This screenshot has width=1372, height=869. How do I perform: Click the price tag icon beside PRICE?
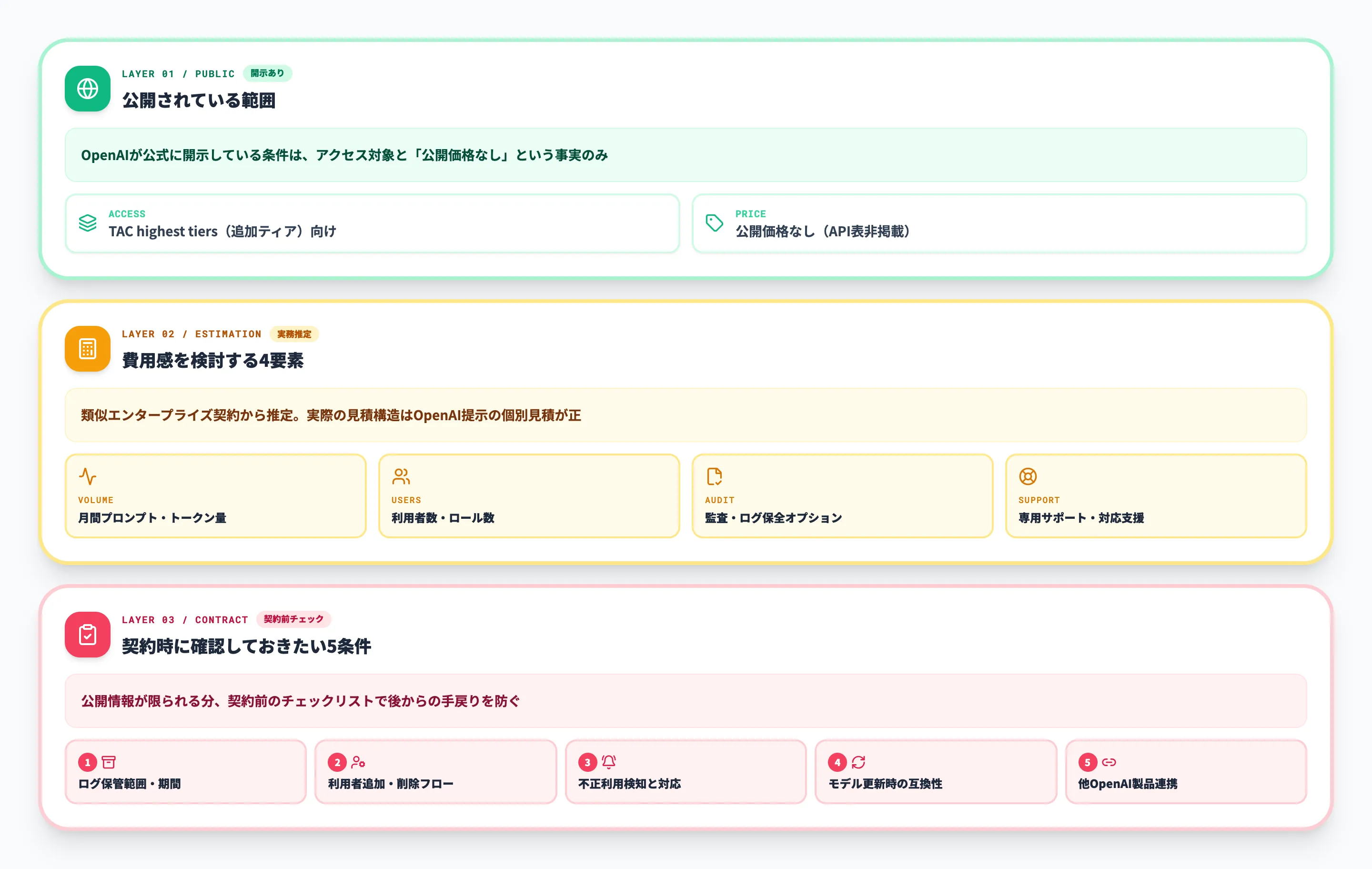(715, 223)
